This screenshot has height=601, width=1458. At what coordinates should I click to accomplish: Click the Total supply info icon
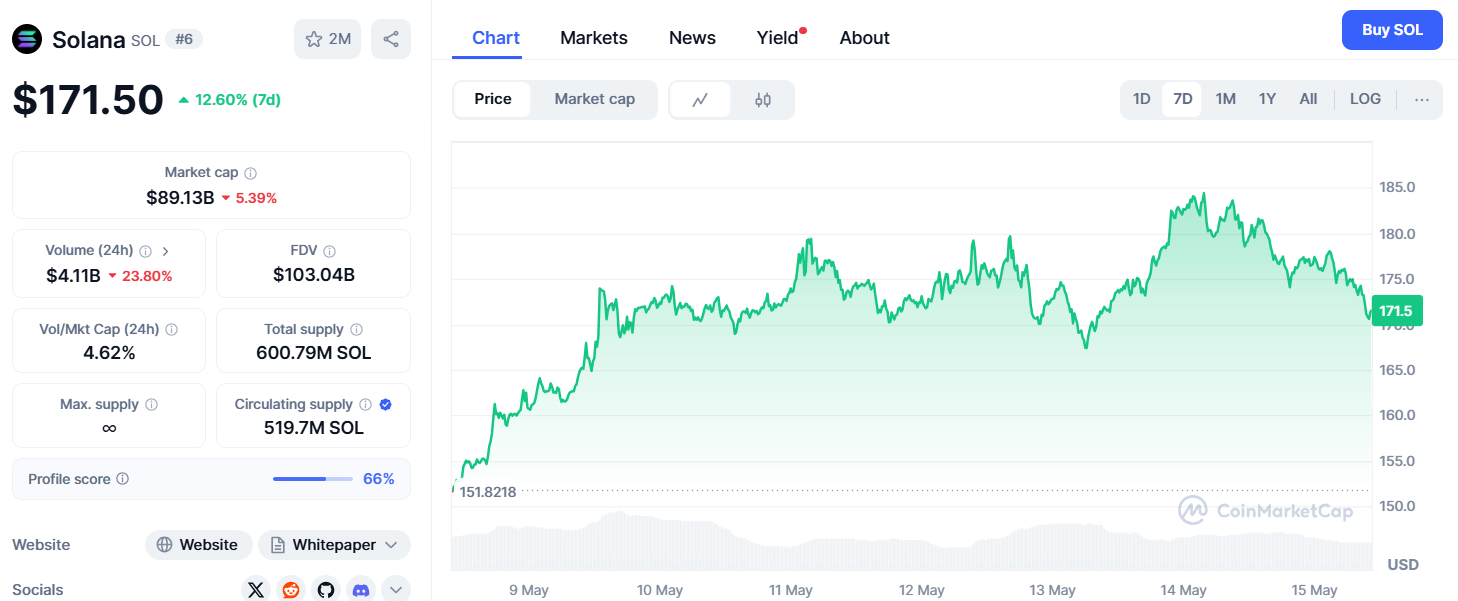pyautogui.click(x=357, y=329)
